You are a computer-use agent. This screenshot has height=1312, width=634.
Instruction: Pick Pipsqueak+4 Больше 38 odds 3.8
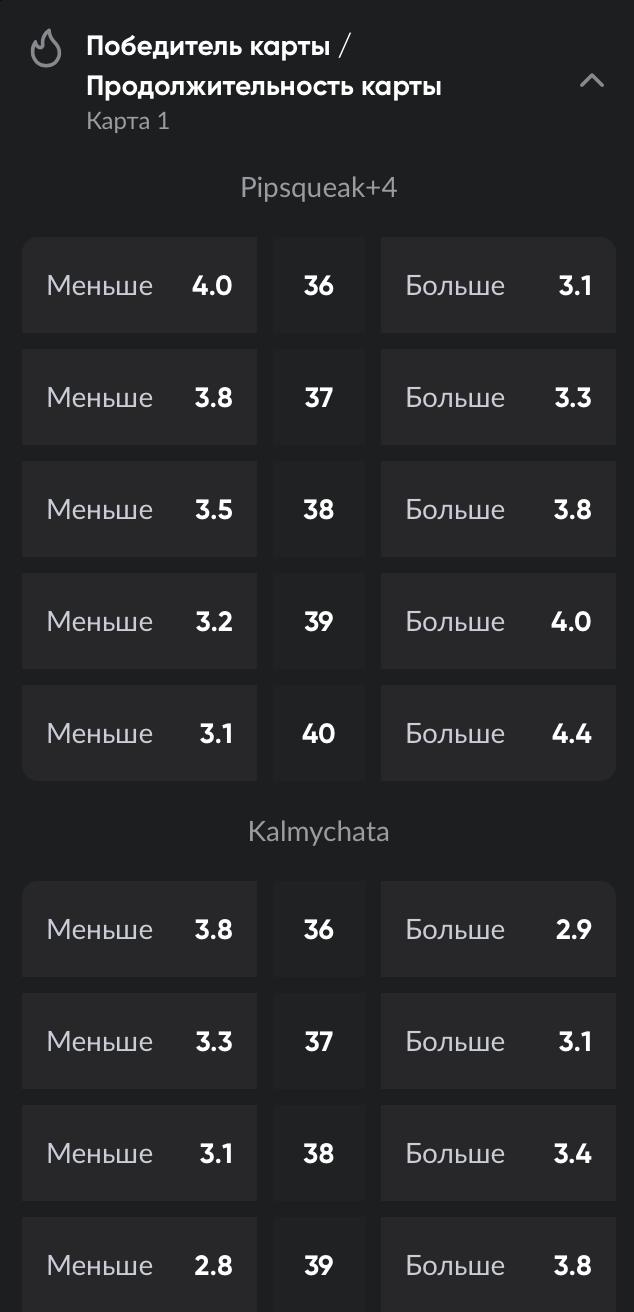(x=498, y=510)
